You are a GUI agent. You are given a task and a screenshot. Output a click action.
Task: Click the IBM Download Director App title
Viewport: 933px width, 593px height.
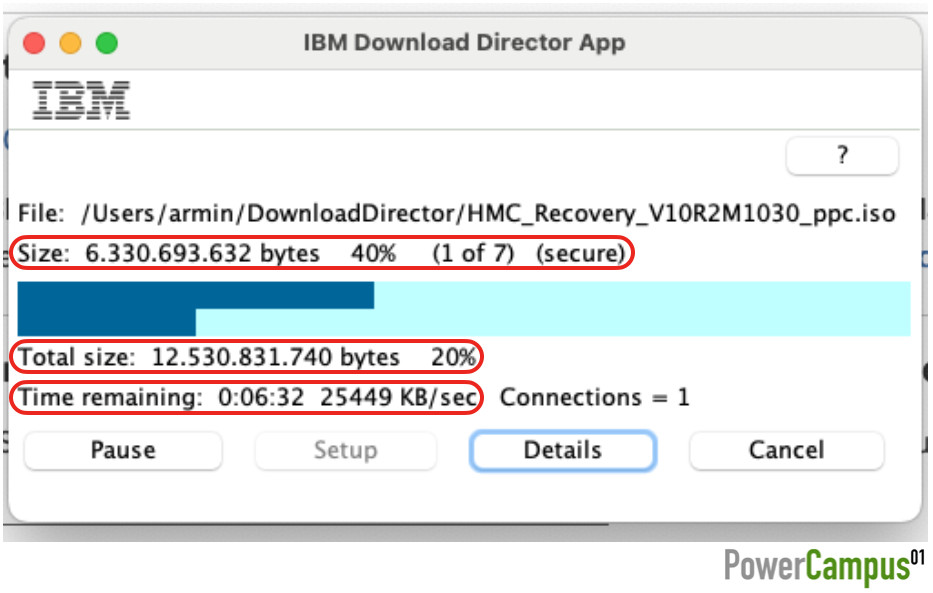click(464, 43)
